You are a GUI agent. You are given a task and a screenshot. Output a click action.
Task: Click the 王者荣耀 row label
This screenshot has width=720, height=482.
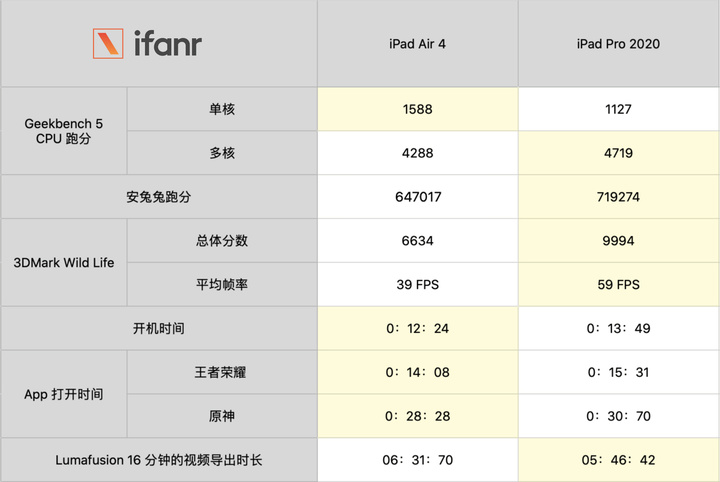pos(222,372)
